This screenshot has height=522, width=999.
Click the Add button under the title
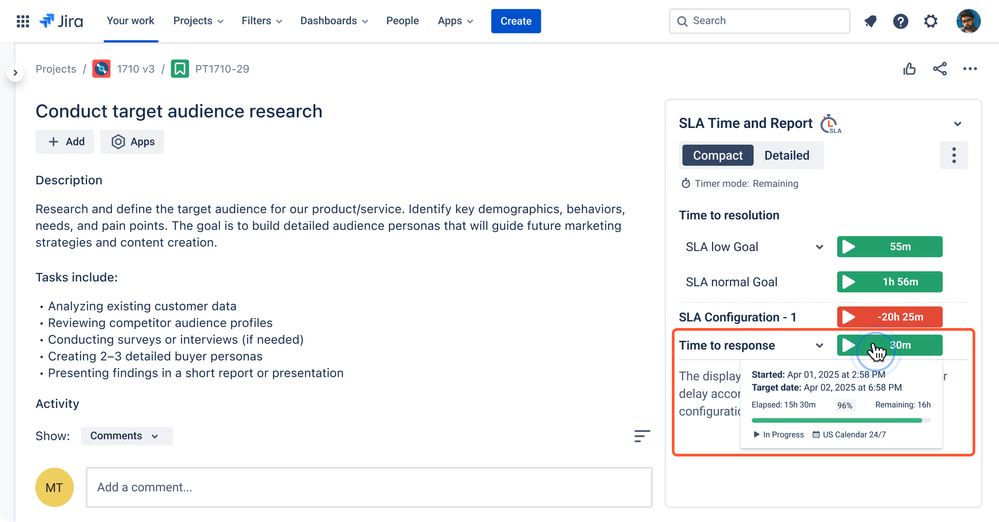[x=65, y=141]
